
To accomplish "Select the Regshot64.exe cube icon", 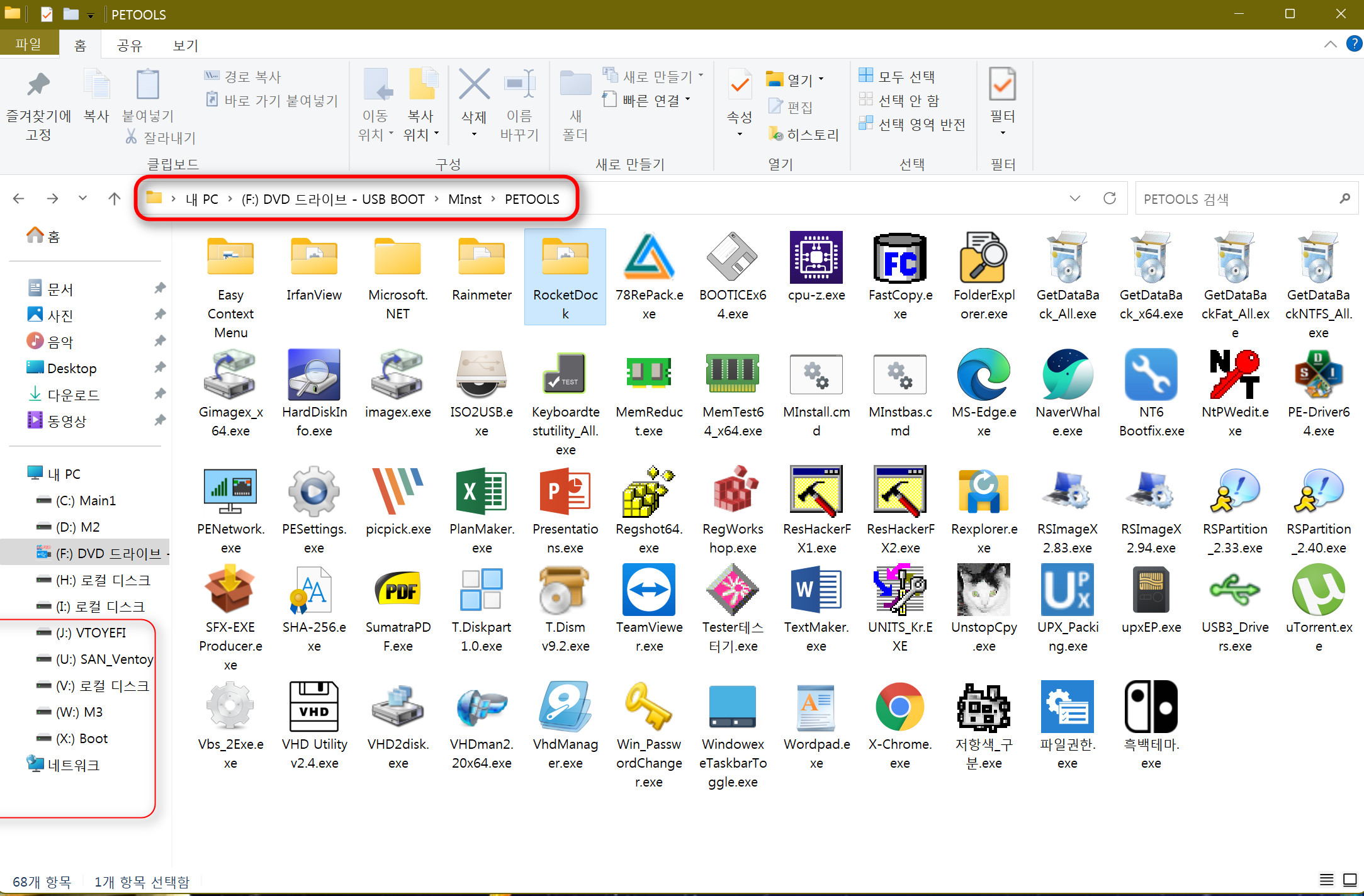I will pyautogui.click(x=649, y=492).
